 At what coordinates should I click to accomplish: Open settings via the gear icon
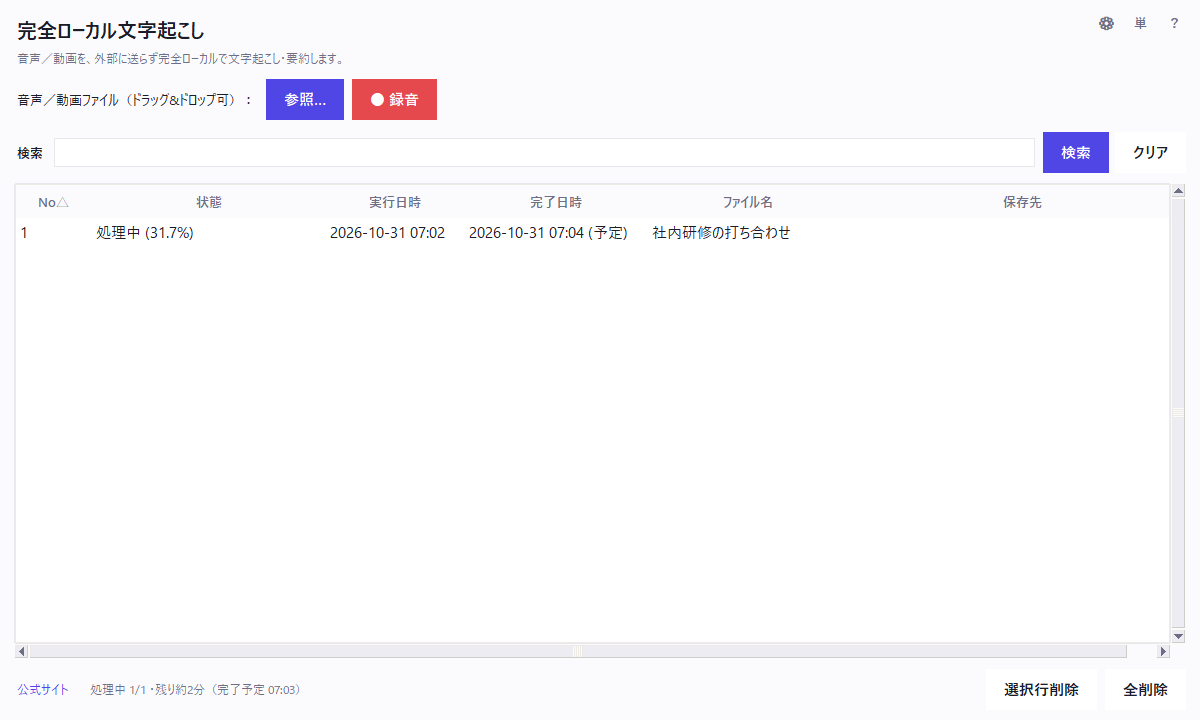pyautogui.click(x=1106, y=24)
